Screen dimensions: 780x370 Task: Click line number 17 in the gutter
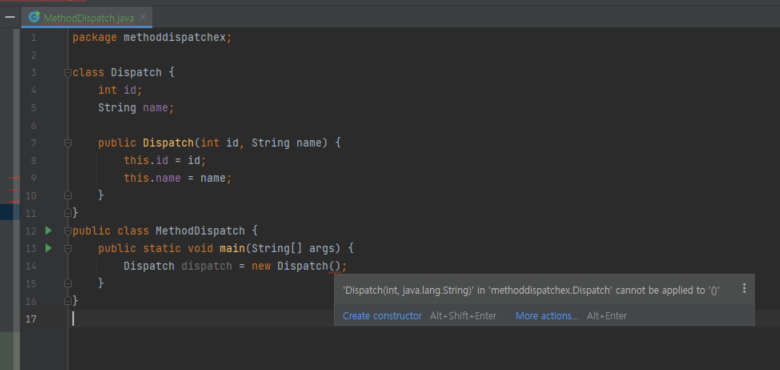(31, 319)
